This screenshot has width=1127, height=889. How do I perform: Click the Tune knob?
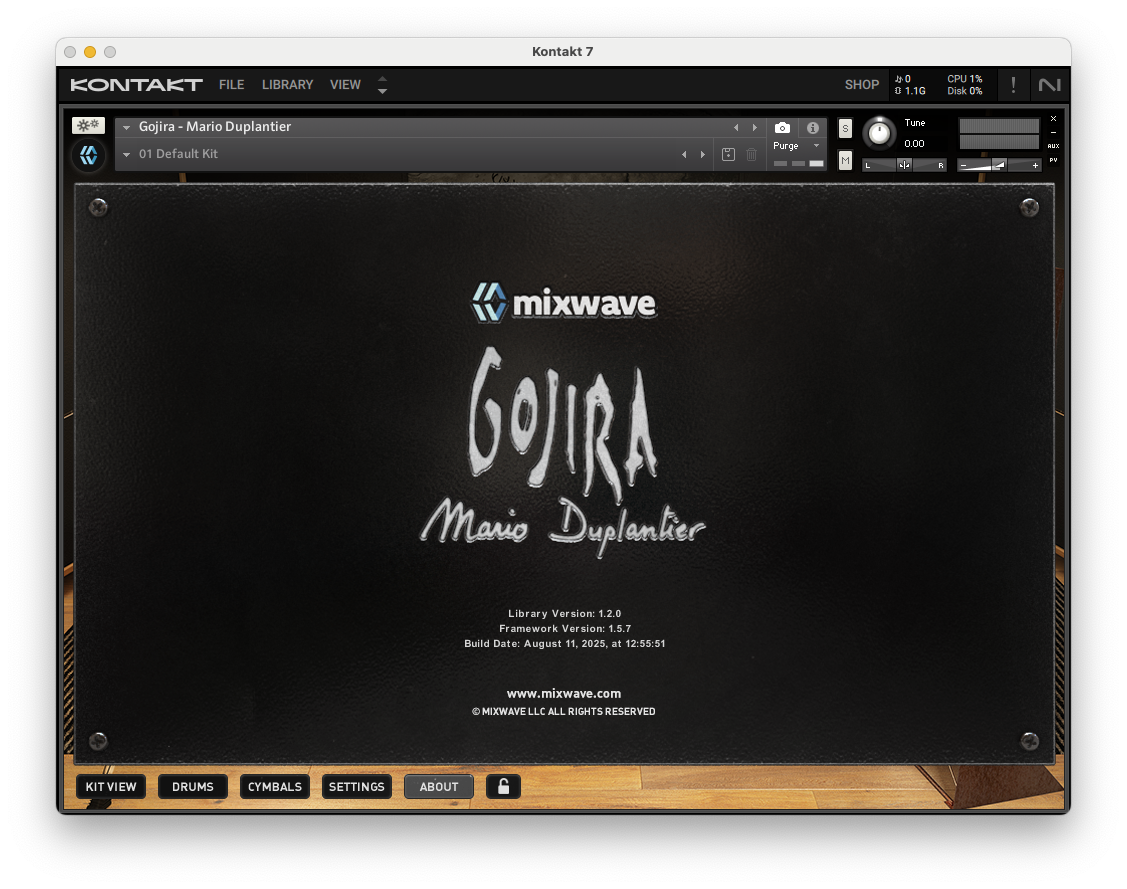pyautogui.click(x=879, y=133)
